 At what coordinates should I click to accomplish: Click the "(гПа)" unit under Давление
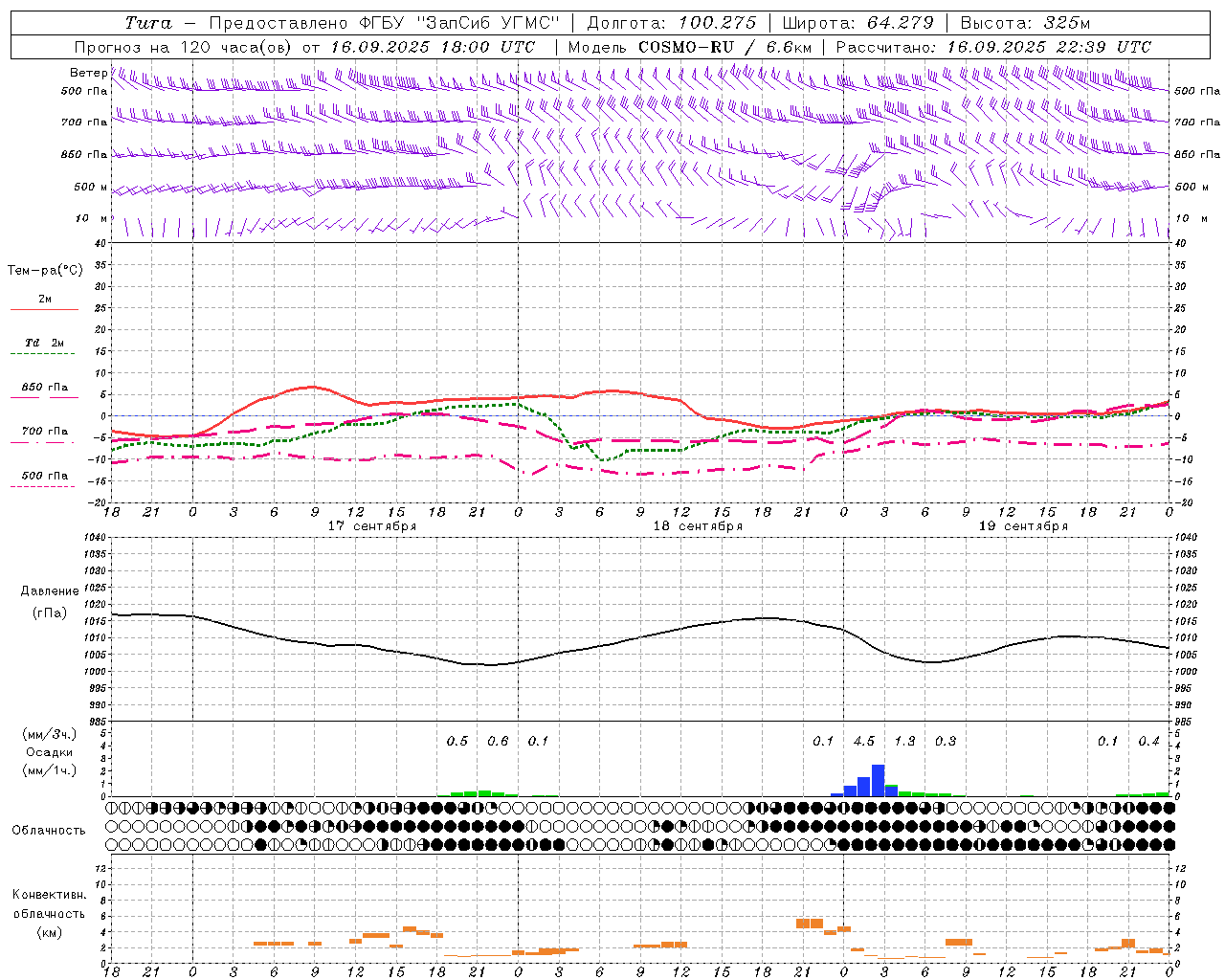[x=50, y=612]
